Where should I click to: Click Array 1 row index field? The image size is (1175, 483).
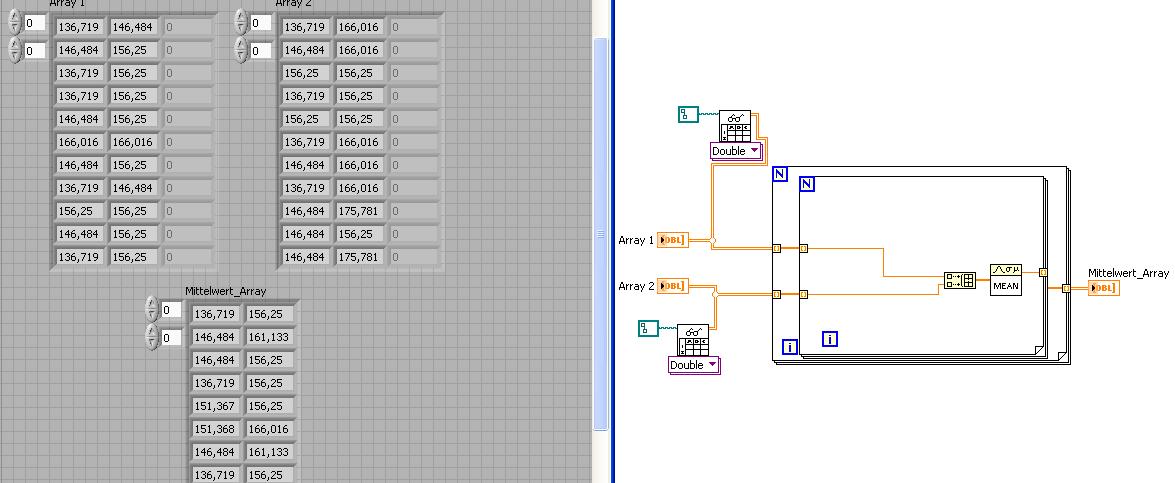[x=35, y=23]
